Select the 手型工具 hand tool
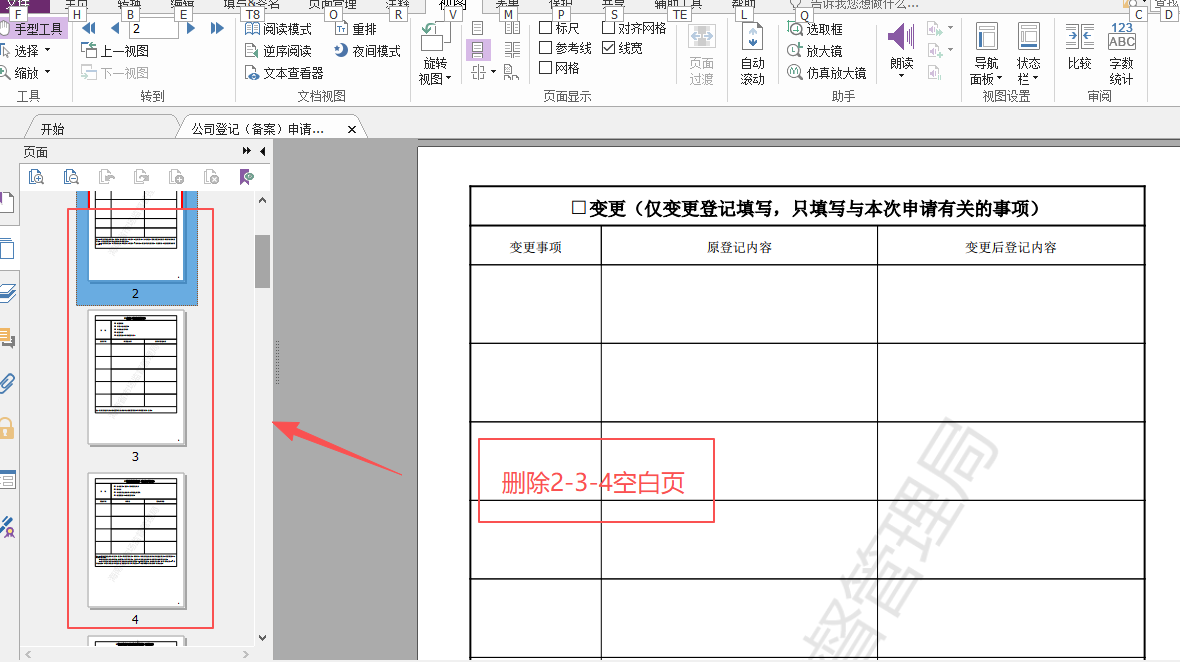 (32, 29)
